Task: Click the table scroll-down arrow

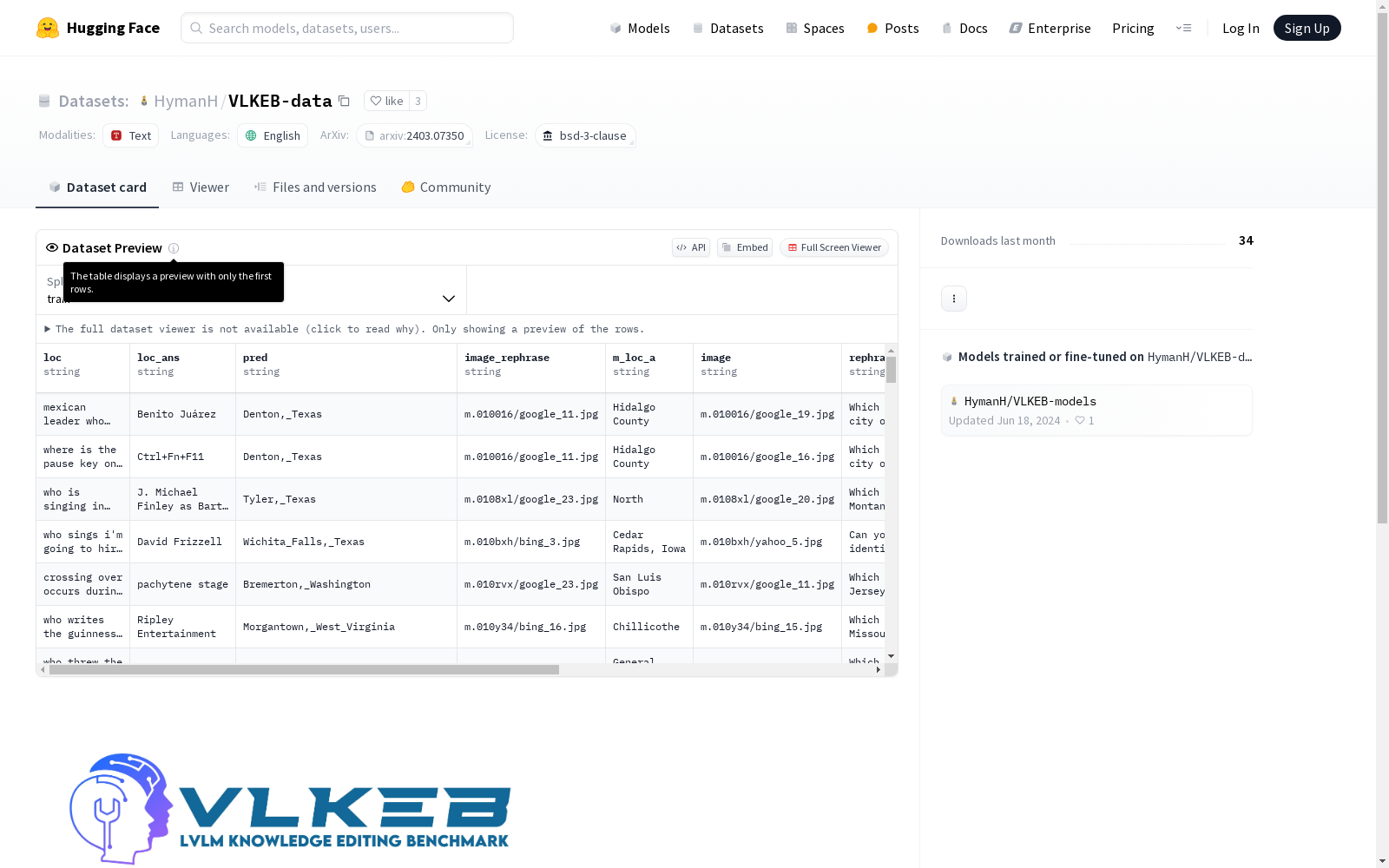Action: [x=892, y=656]
